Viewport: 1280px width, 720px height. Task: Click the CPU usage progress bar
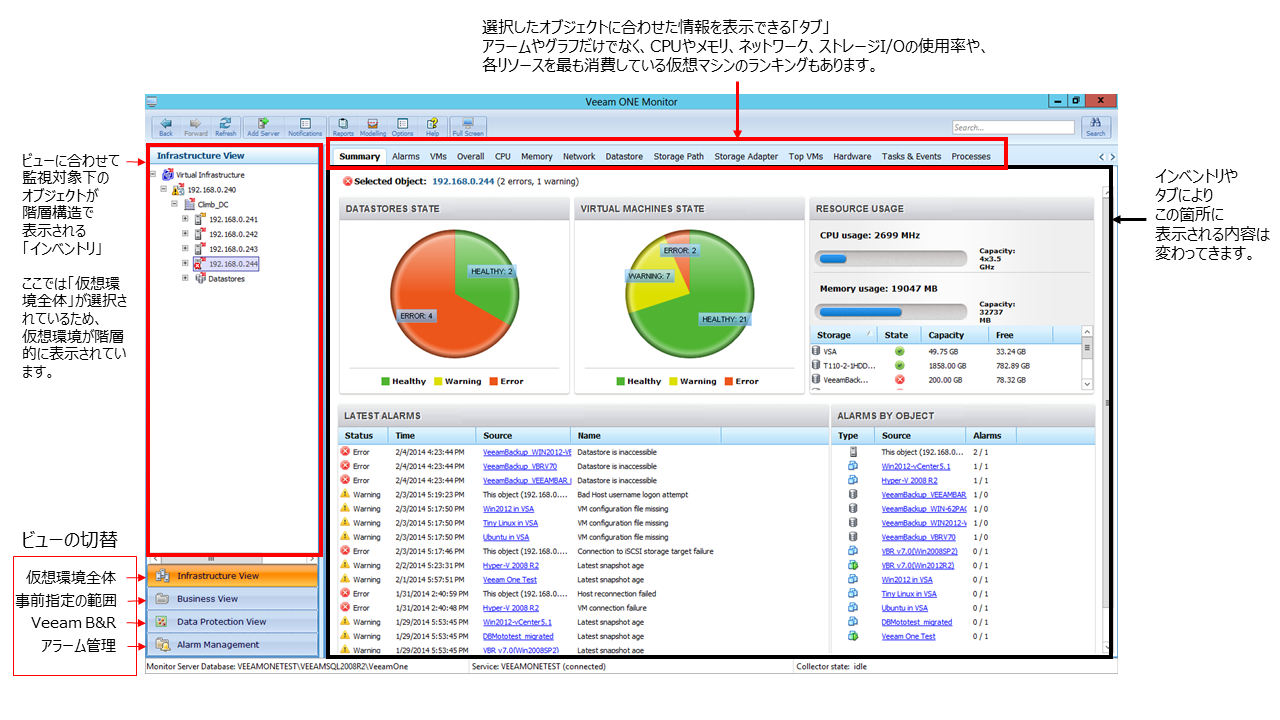(892, 259)
